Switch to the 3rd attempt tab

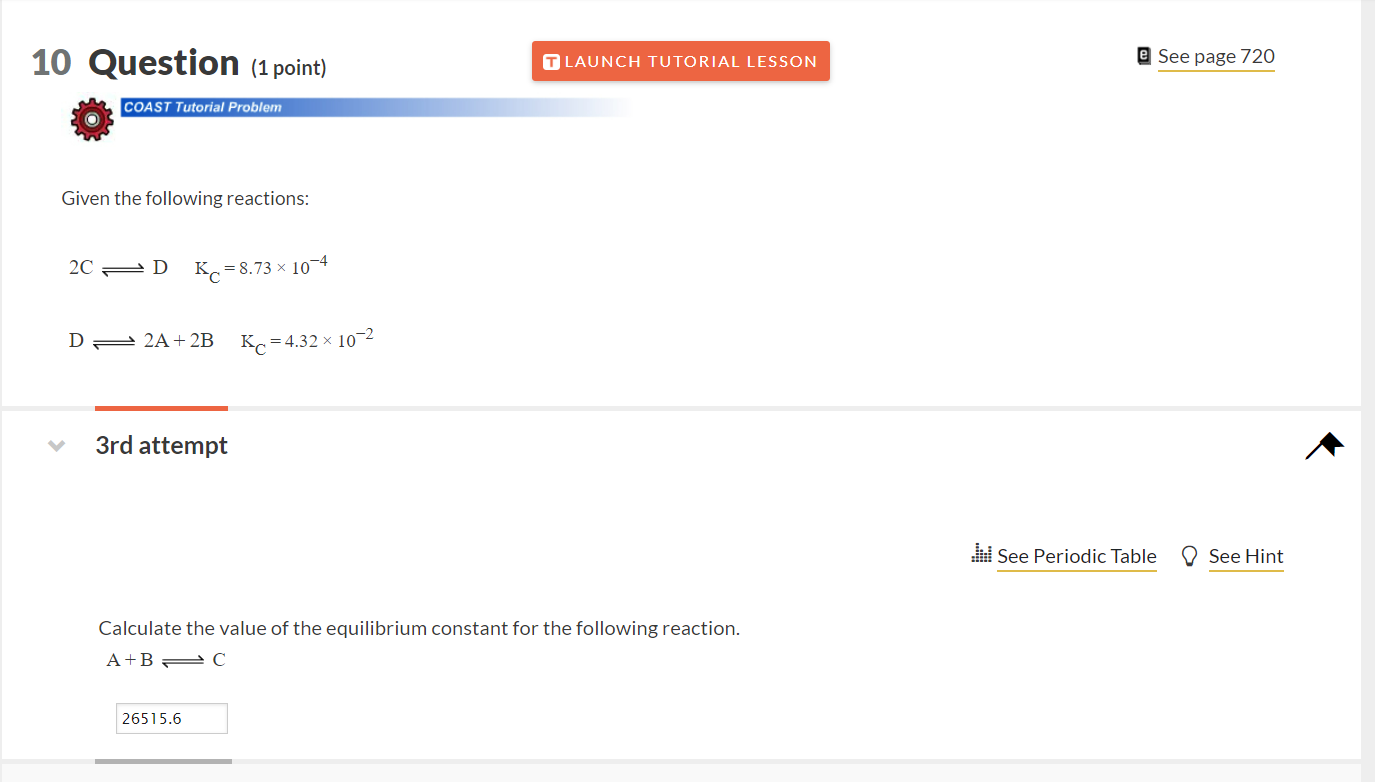coord(161,444)
